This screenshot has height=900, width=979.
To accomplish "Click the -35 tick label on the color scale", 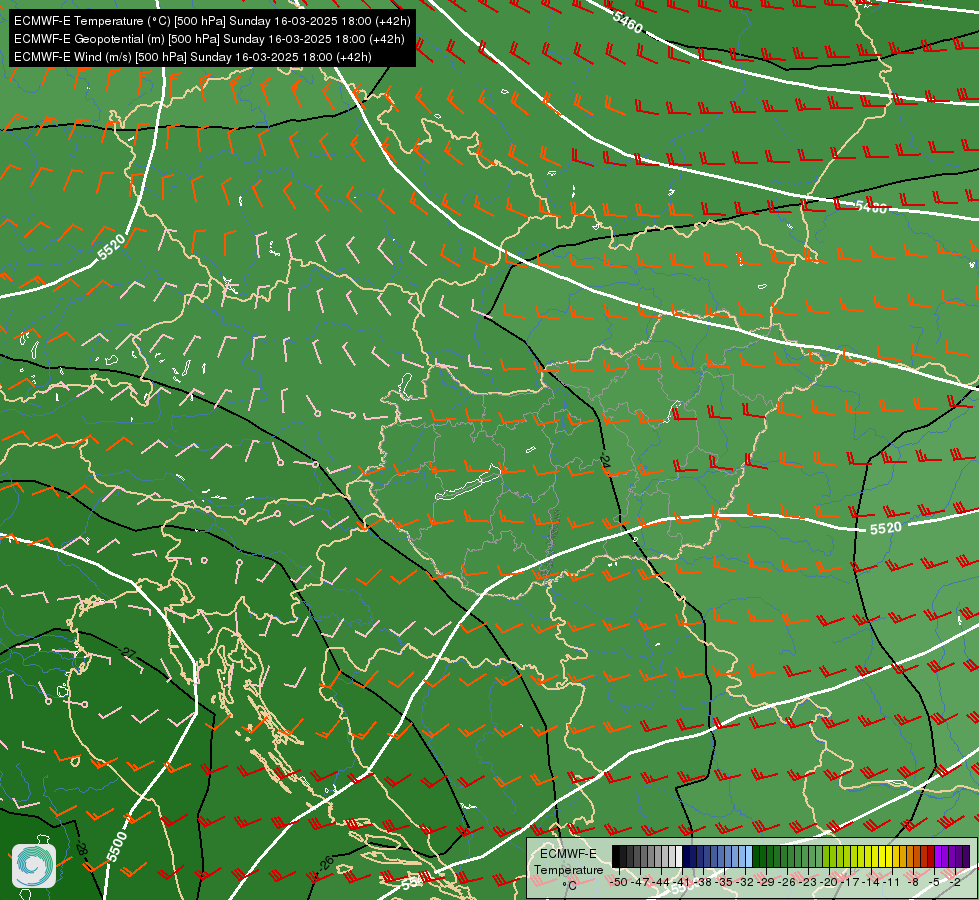I will [724, 882].
